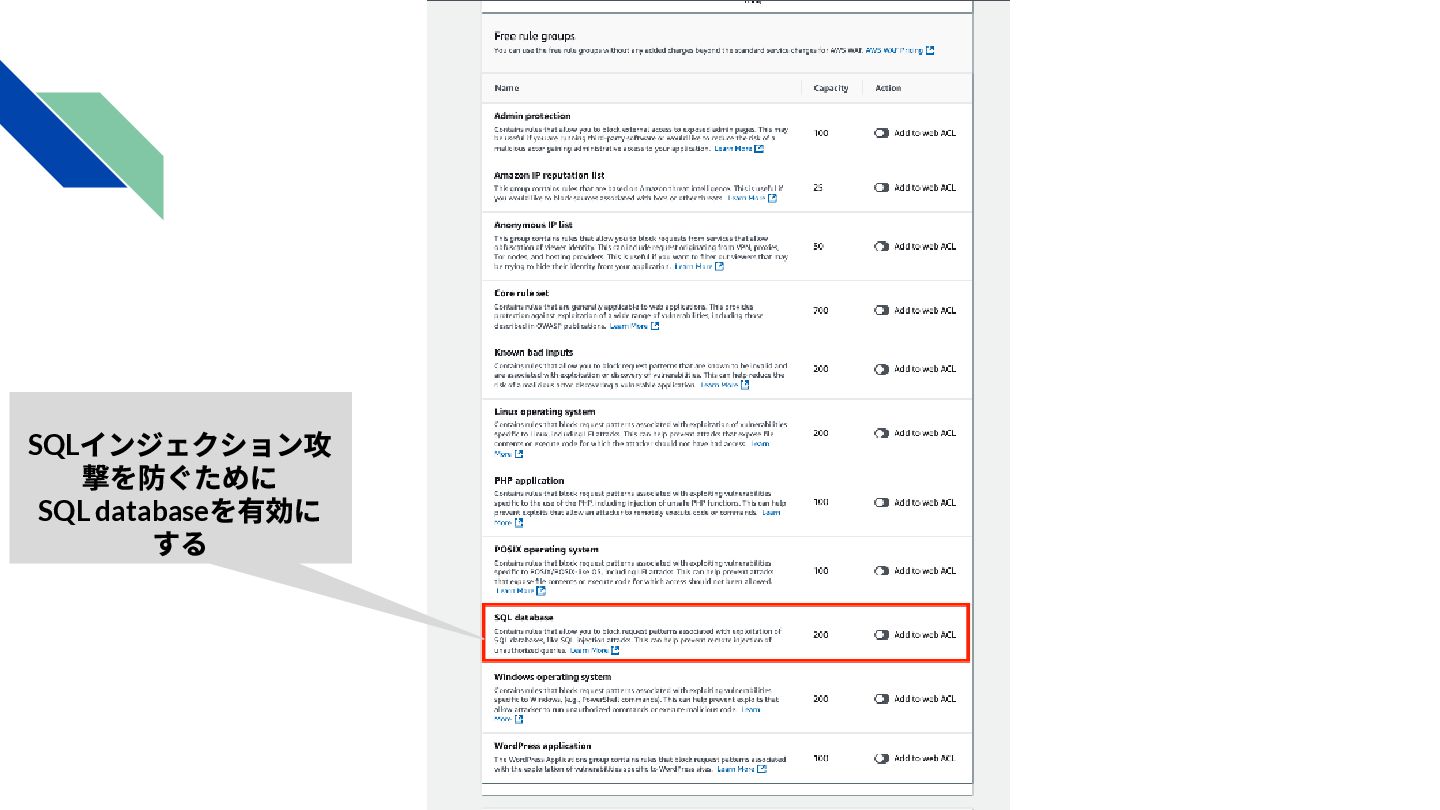Select the Amazon IP reputation list name
Viewport: 1440px width, 810px height.
coord(549,175)
